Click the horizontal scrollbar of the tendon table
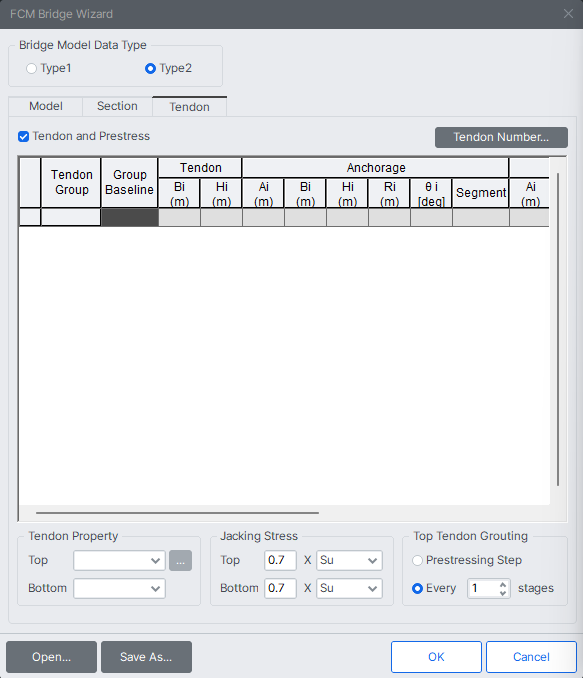This screenshot has height=678, width=583. point(177,513)
